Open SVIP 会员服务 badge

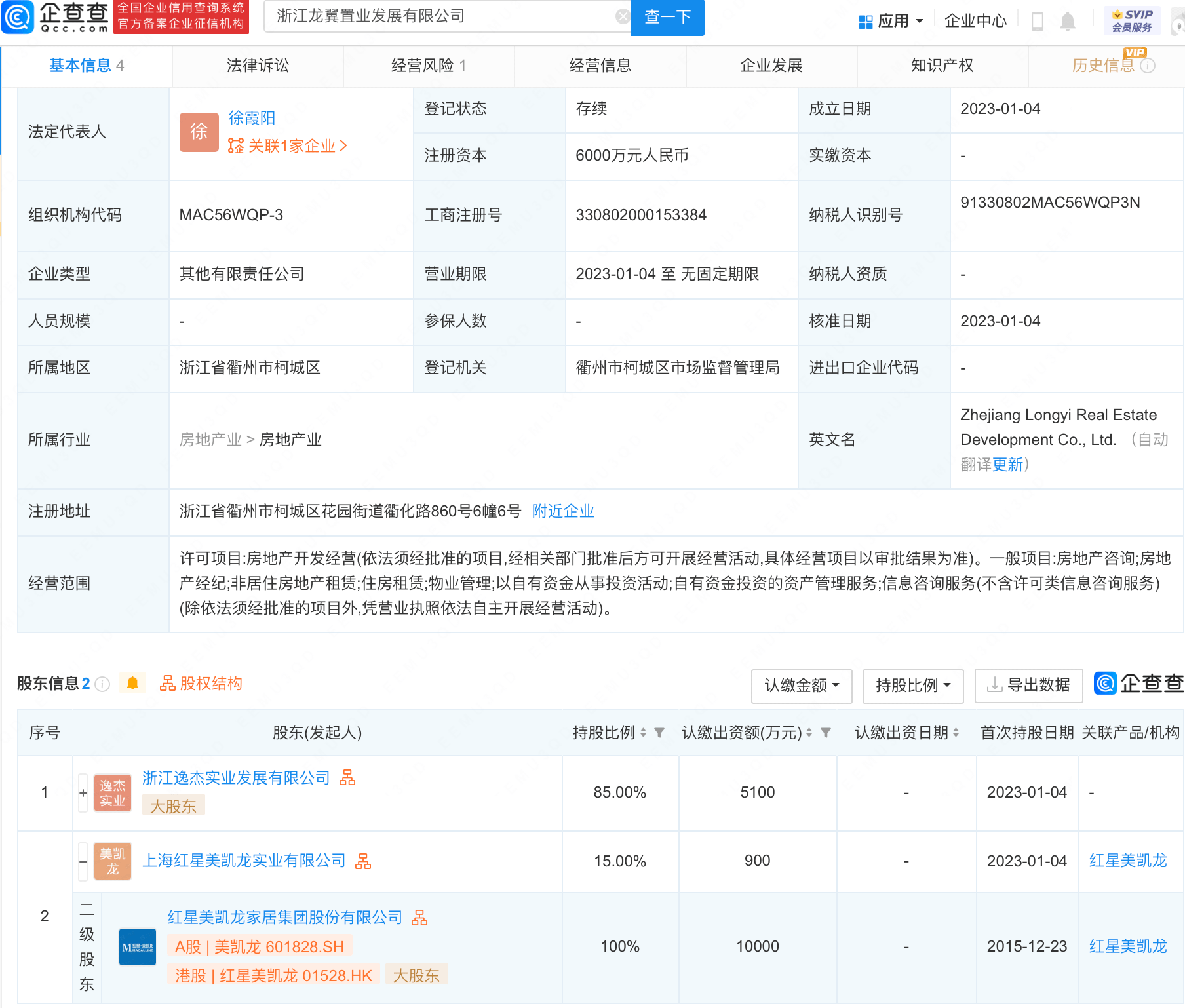[1132, 20]
